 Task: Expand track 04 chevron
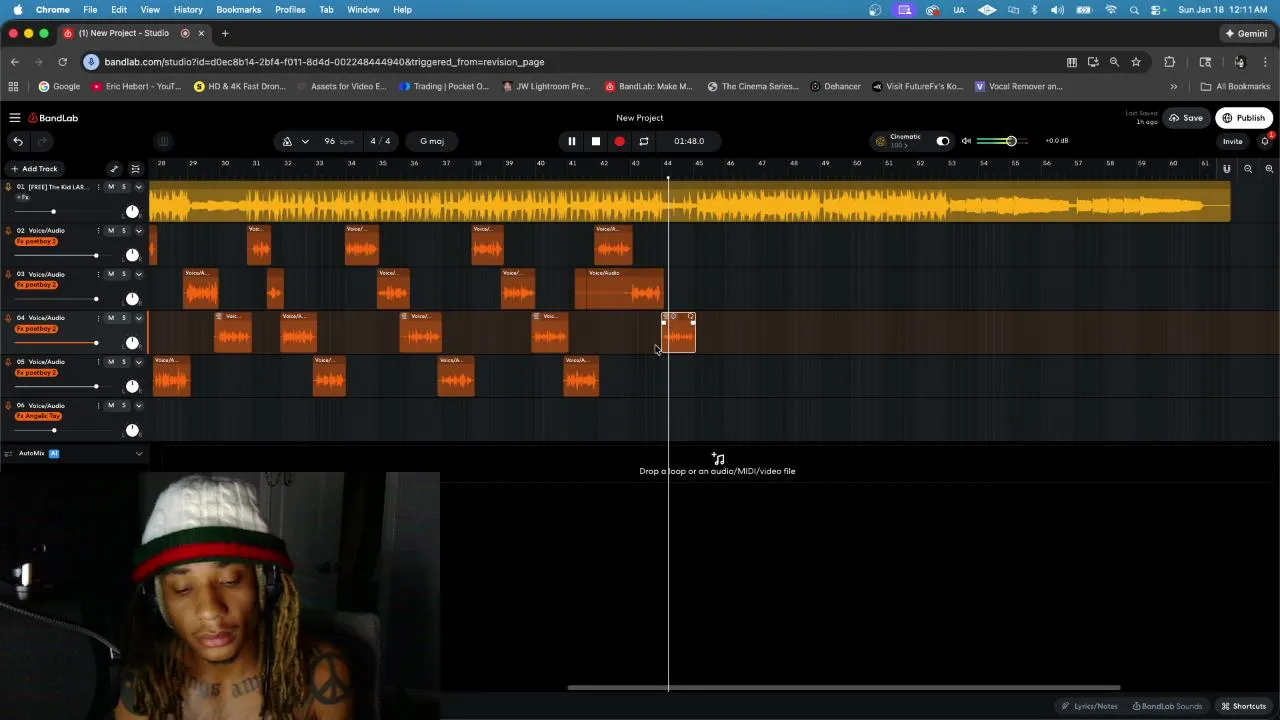(x=139, y=318)
